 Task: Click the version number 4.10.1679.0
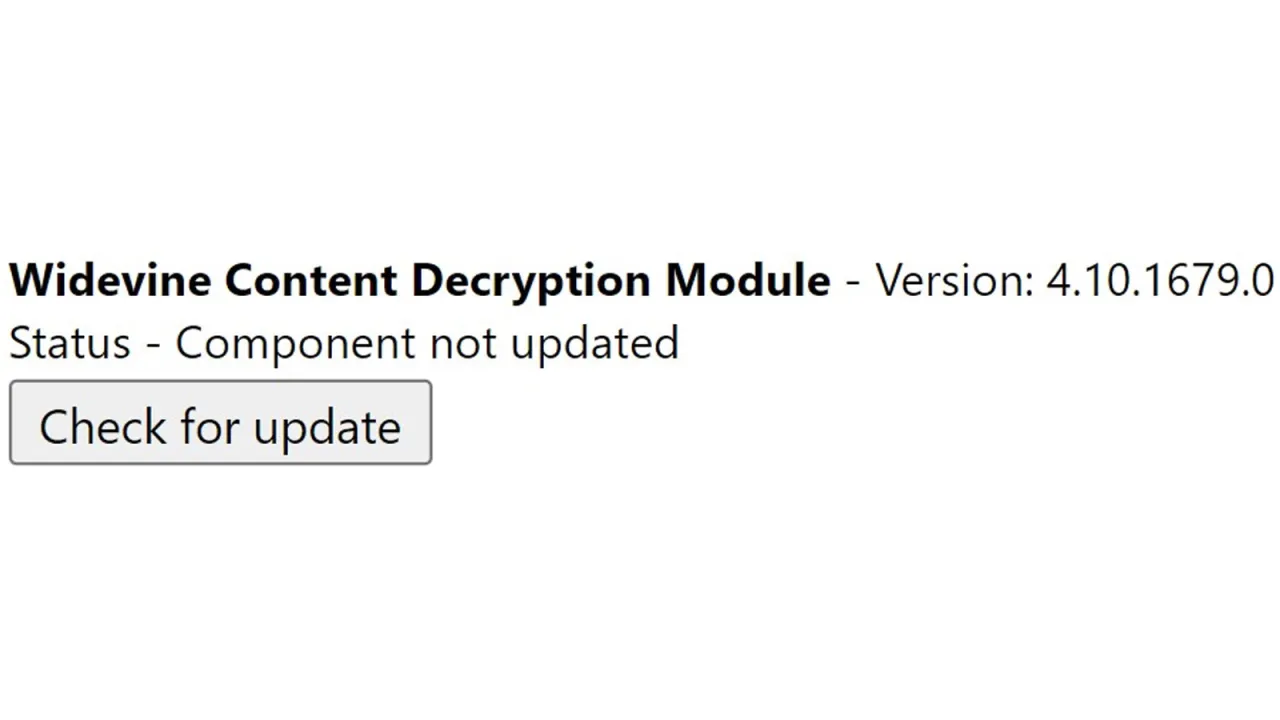tap(1160, 281)
